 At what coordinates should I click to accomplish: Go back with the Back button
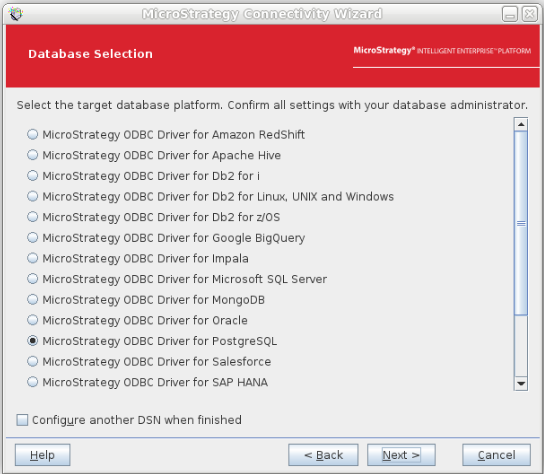(323, 455)
